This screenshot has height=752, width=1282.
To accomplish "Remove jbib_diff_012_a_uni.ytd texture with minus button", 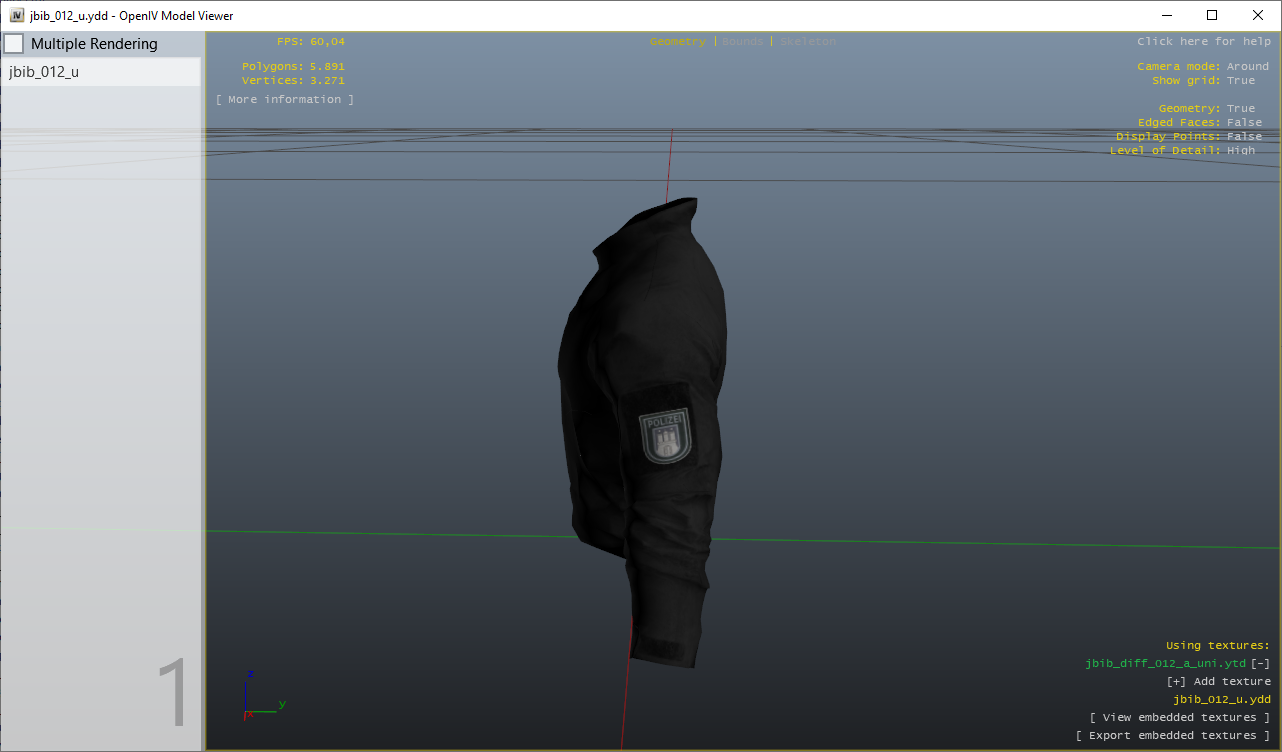I will coord(1260,664).
